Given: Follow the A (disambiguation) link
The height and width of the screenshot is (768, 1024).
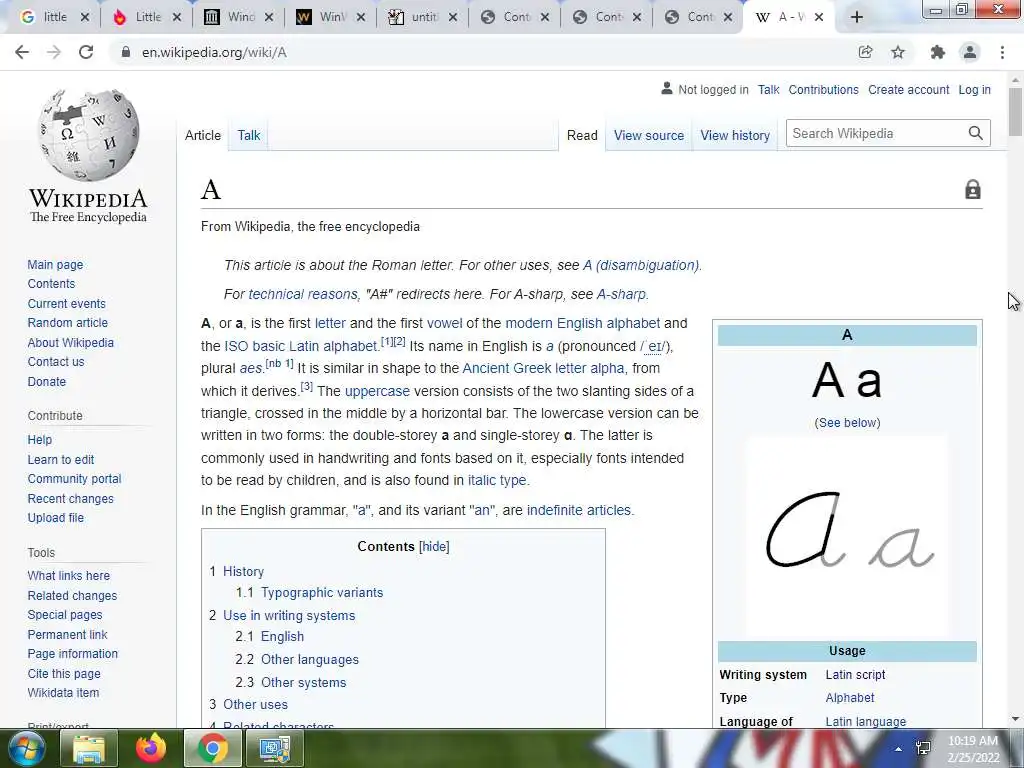Looking at the screenshot, I should pyautogui.click(x=641, y=265).
